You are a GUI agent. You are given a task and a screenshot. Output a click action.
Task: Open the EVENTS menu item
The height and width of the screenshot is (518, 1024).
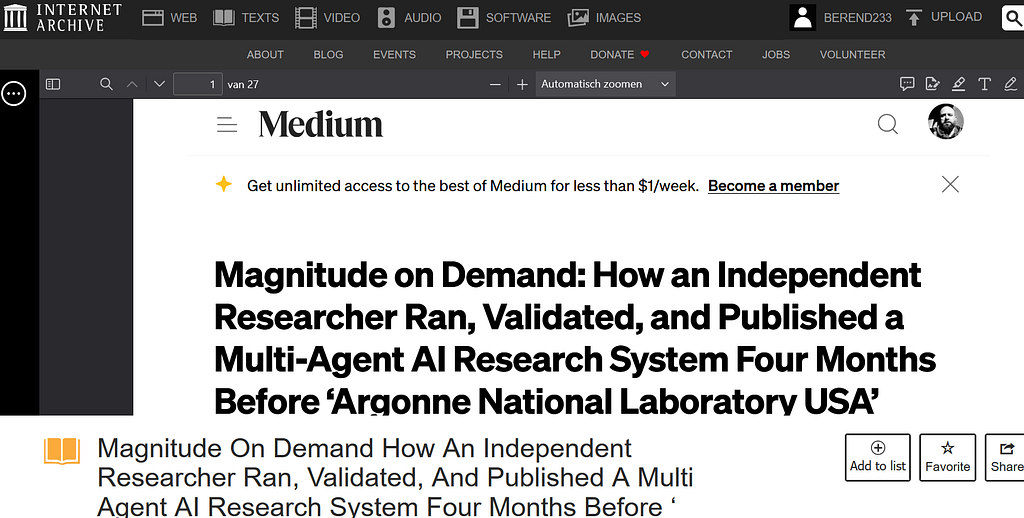394,54
